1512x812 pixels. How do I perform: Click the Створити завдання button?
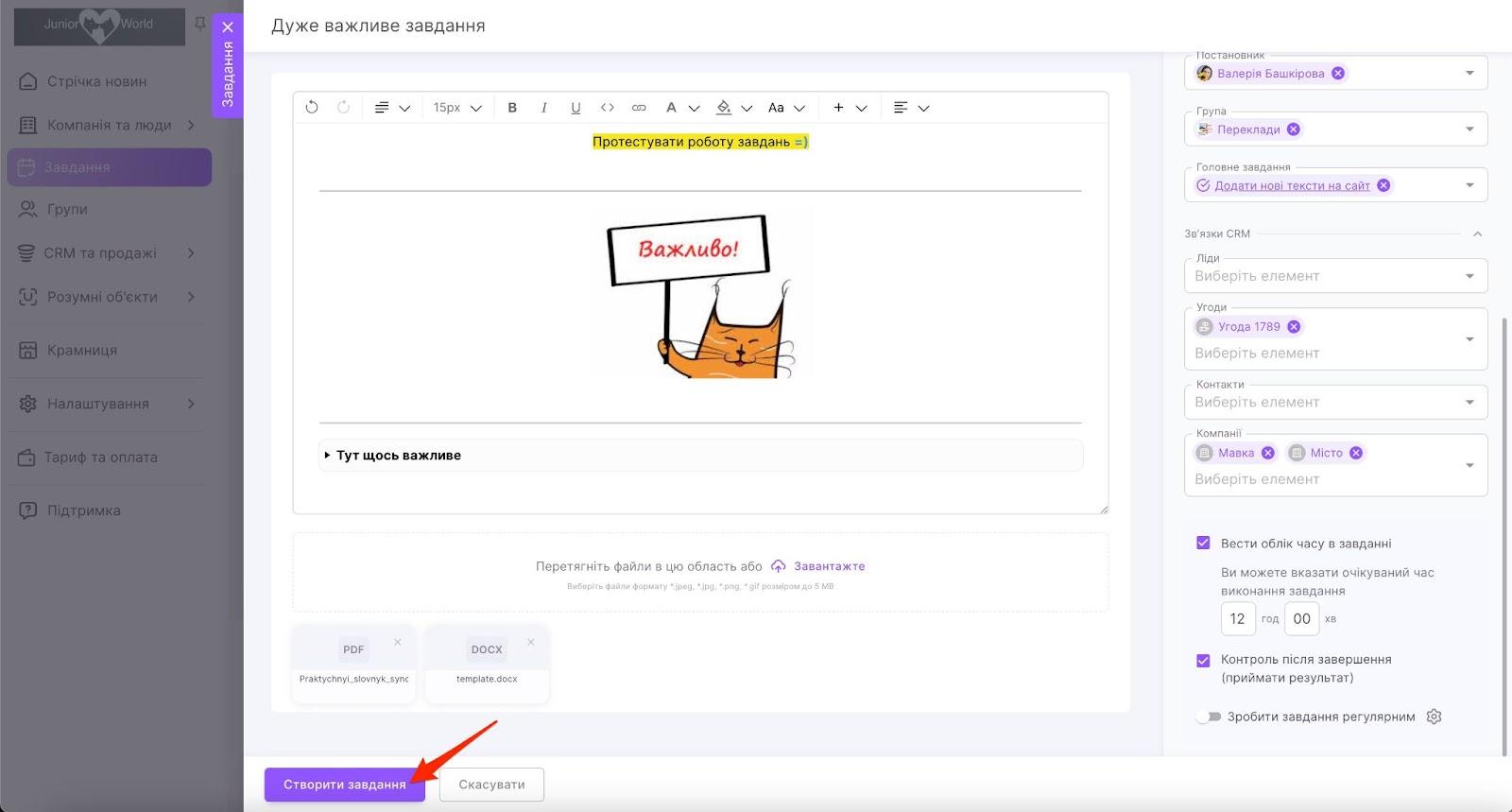[344, 785]
